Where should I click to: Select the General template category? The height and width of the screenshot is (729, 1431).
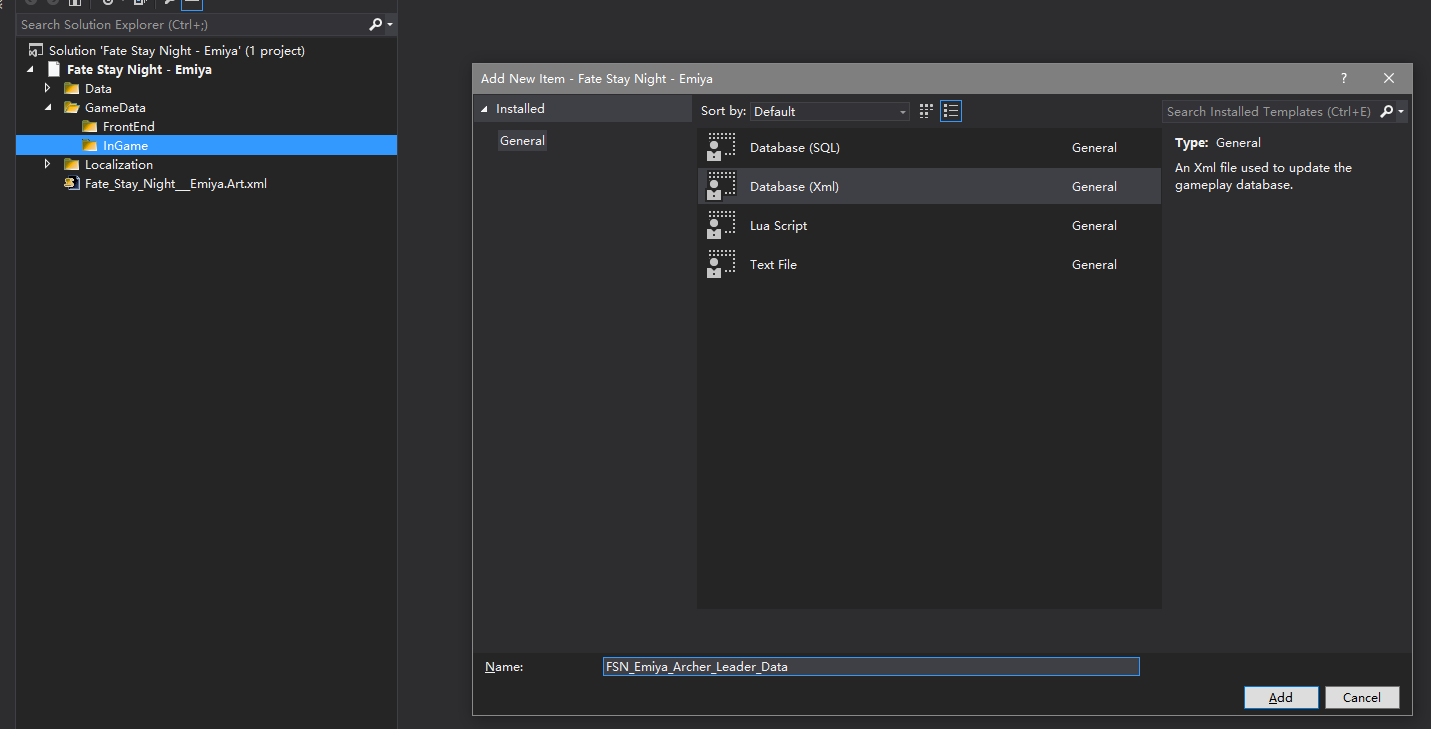coord(522,141)
